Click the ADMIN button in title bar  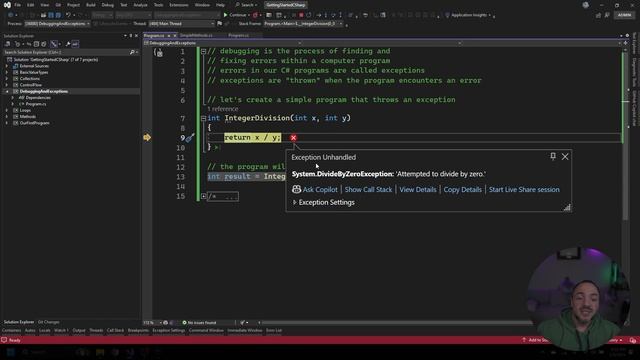click(624, 15)
